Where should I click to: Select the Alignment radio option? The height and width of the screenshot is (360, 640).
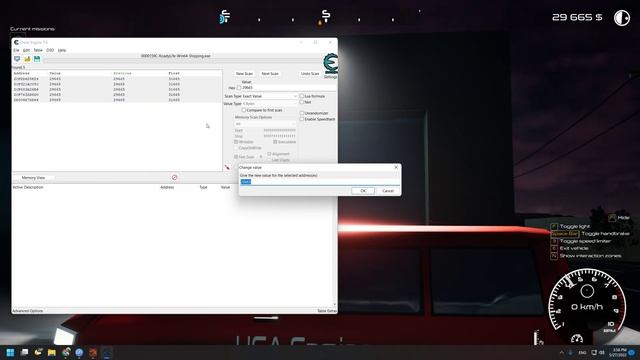[x=269, y=154]
